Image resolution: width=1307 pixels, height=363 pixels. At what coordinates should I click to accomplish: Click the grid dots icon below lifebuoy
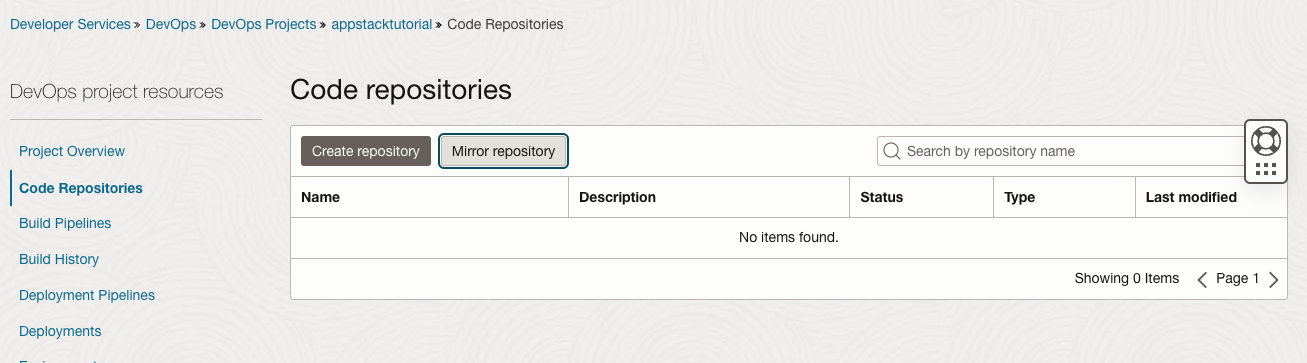1266,169
